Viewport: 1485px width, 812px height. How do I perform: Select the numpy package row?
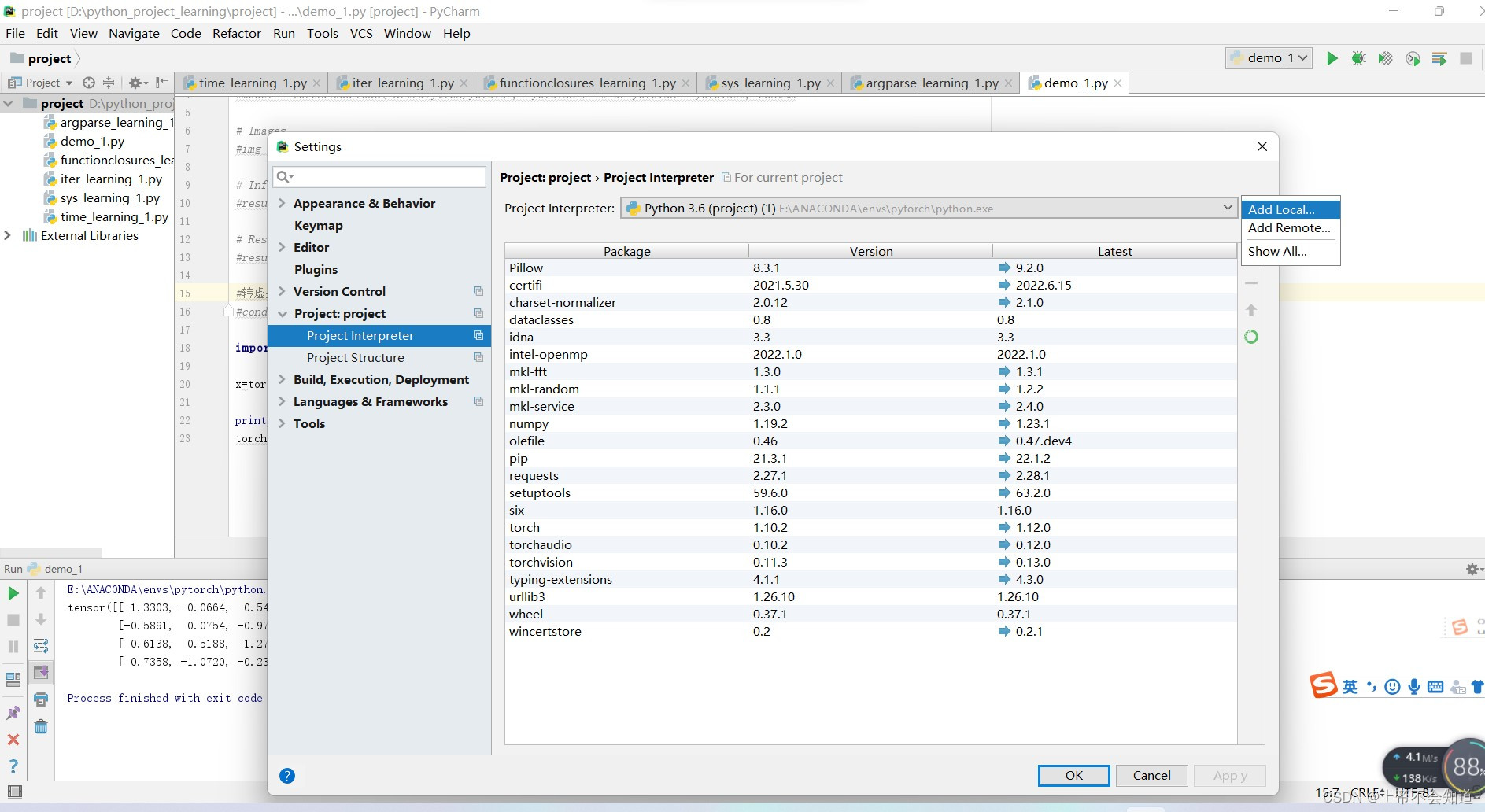pos(870,423)
